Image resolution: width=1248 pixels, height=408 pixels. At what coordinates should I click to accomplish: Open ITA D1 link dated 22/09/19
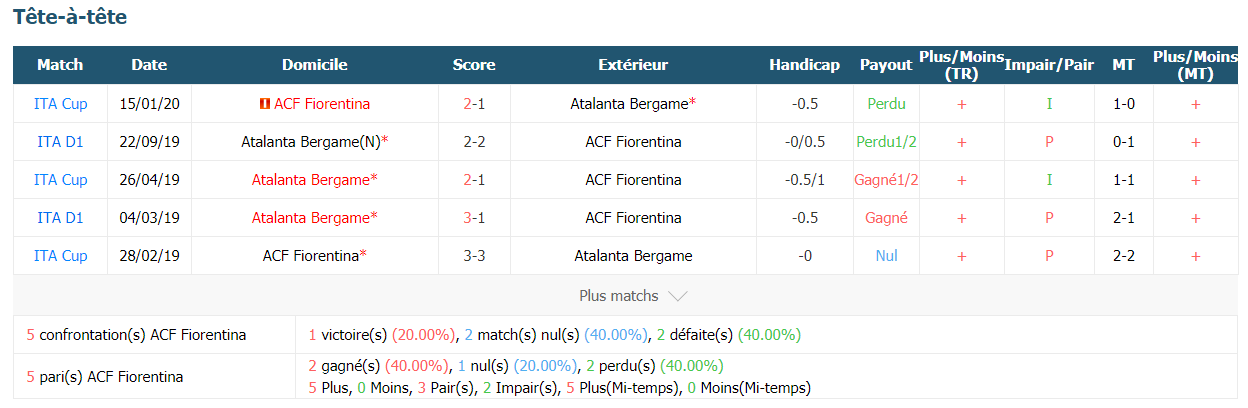tap(60, 142)
